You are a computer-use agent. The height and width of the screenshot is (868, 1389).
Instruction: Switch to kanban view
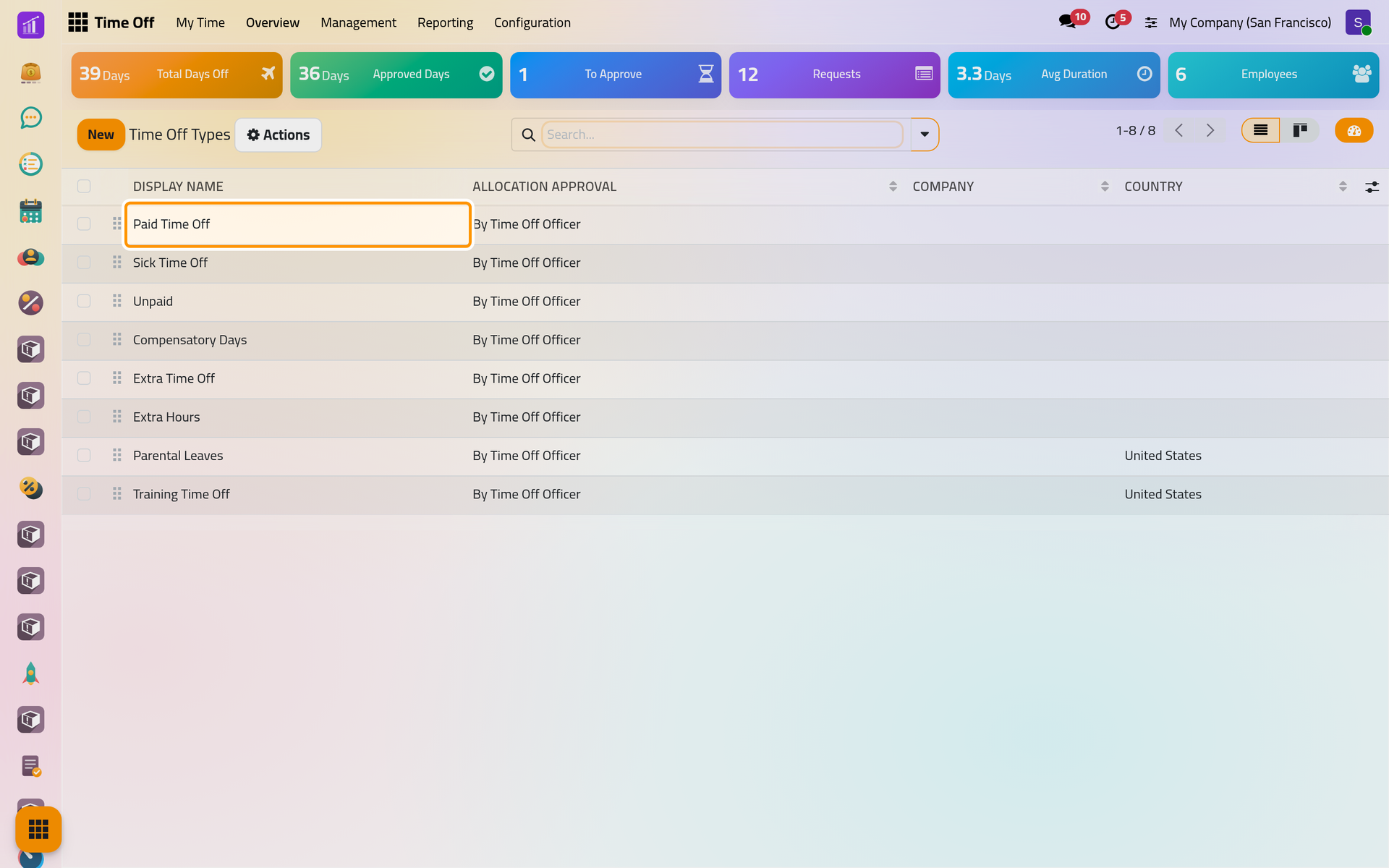point(1300,130)
